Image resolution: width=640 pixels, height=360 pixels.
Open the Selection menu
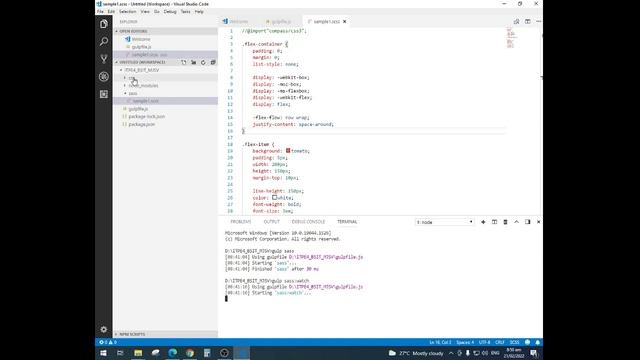pos(127,12)
